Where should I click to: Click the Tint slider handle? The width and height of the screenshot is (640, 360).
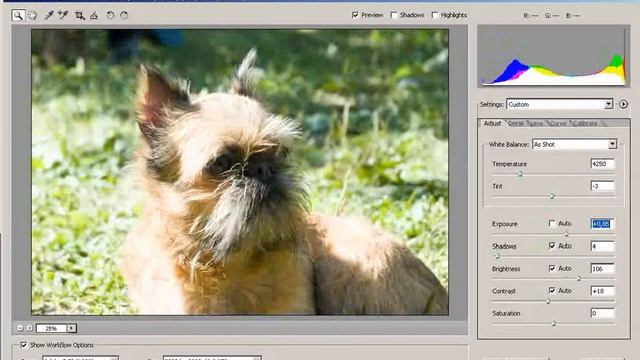pyautogui.click(x=552, y=196)
